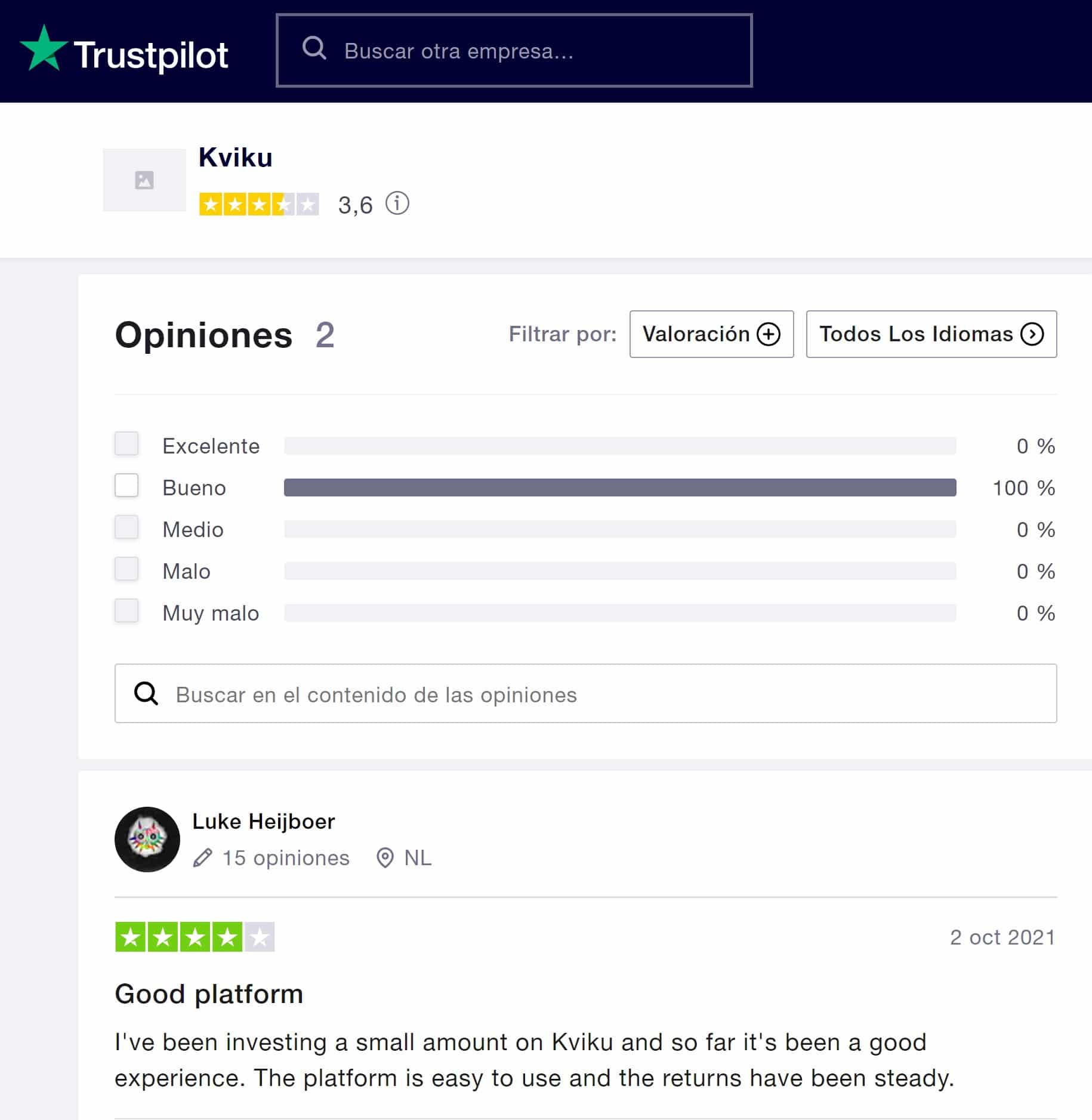Click the pencil icon beside 15 opiniones
The width and height of the screenshot is (1092, 1120).
203,858
